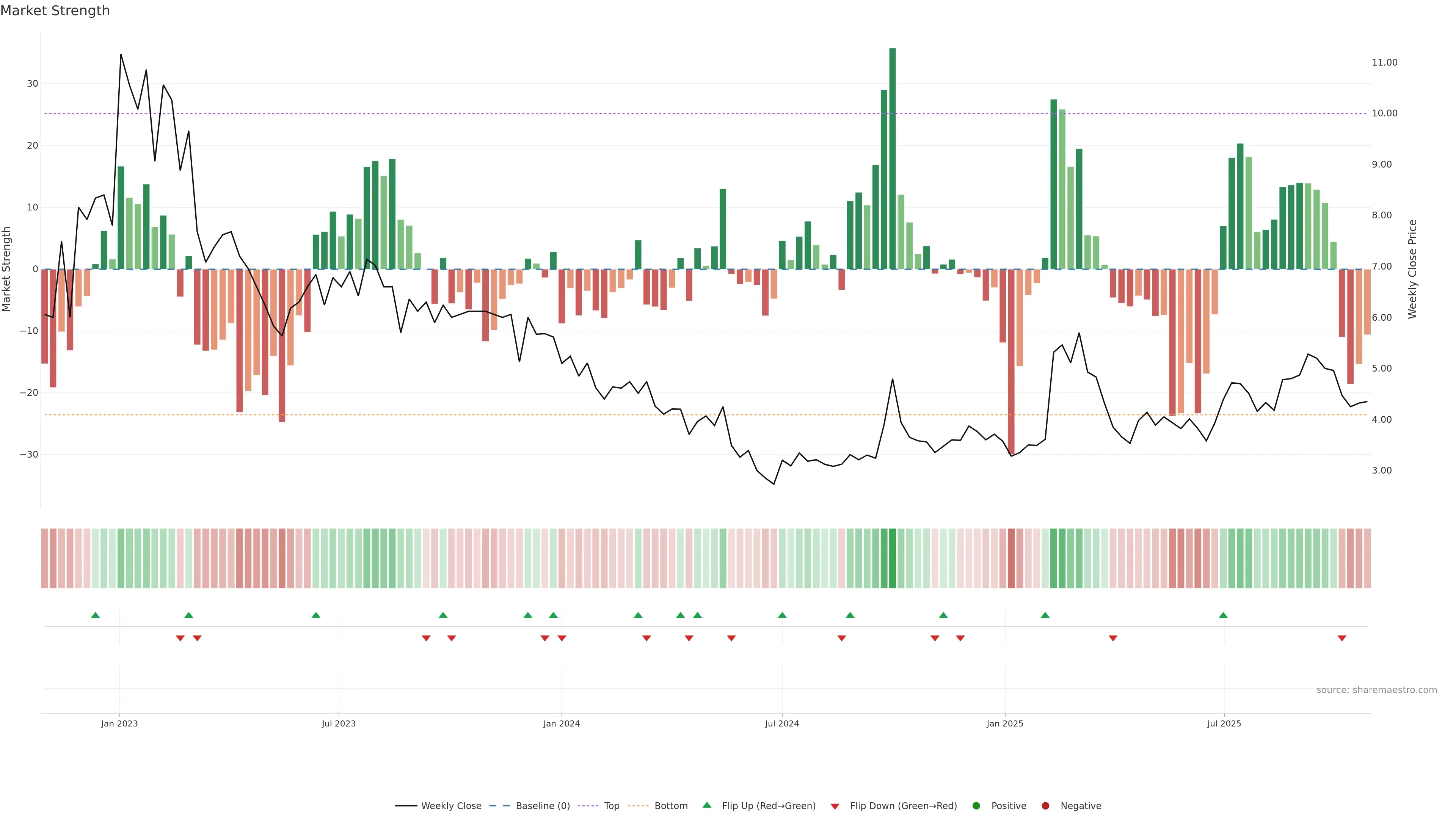1456x819 pixels.
Task: Click the Weekly Close Price axis title
Action: (x=1412, y=269)
